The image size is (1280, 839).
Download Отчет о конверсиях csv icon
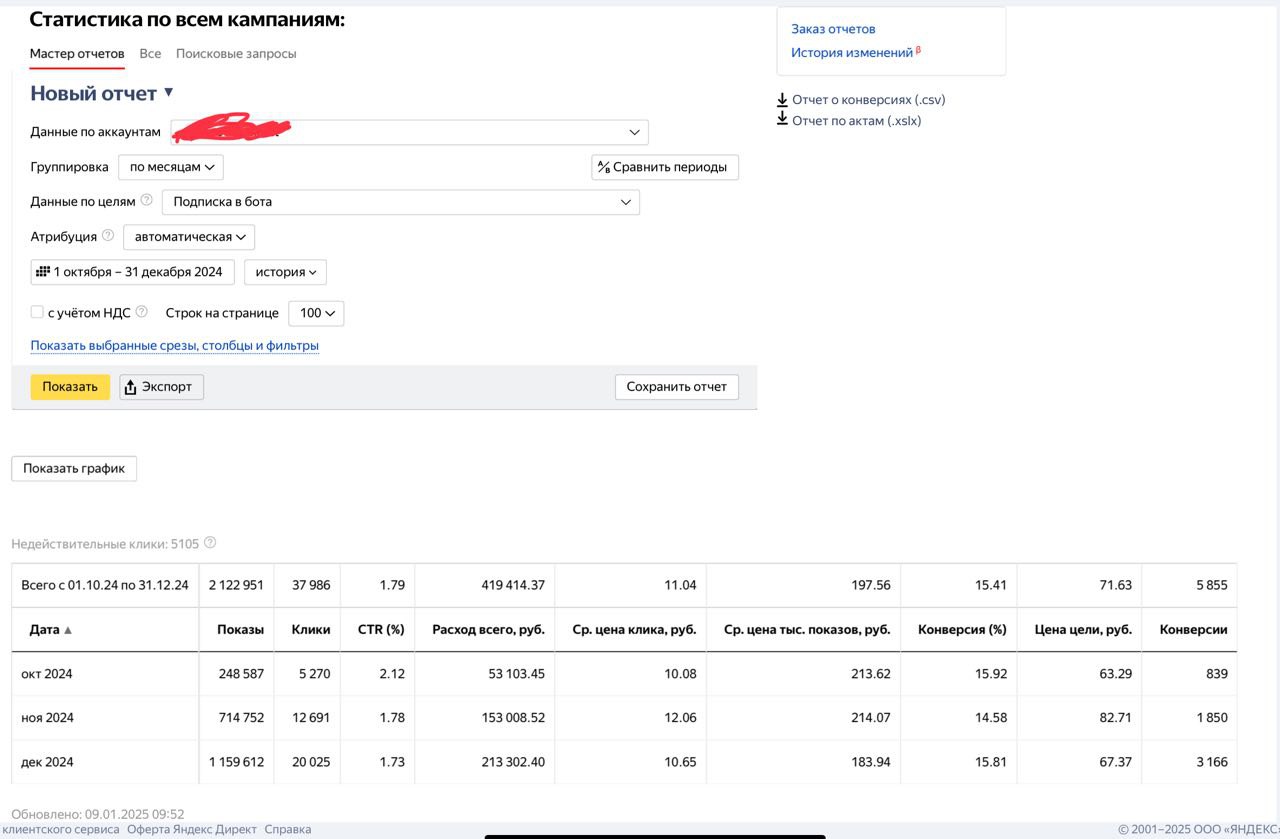[x=783, y=100]
